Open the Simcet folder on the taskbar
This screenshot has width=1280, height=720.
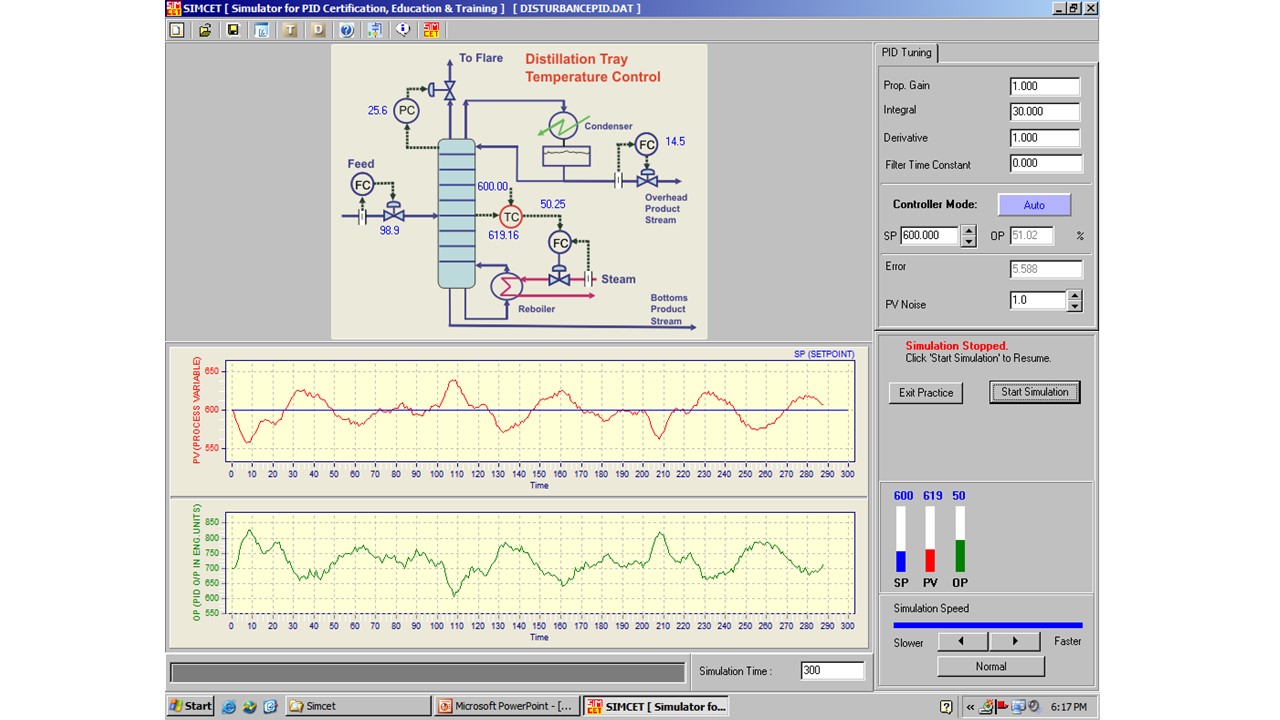(x=358, y=706)
